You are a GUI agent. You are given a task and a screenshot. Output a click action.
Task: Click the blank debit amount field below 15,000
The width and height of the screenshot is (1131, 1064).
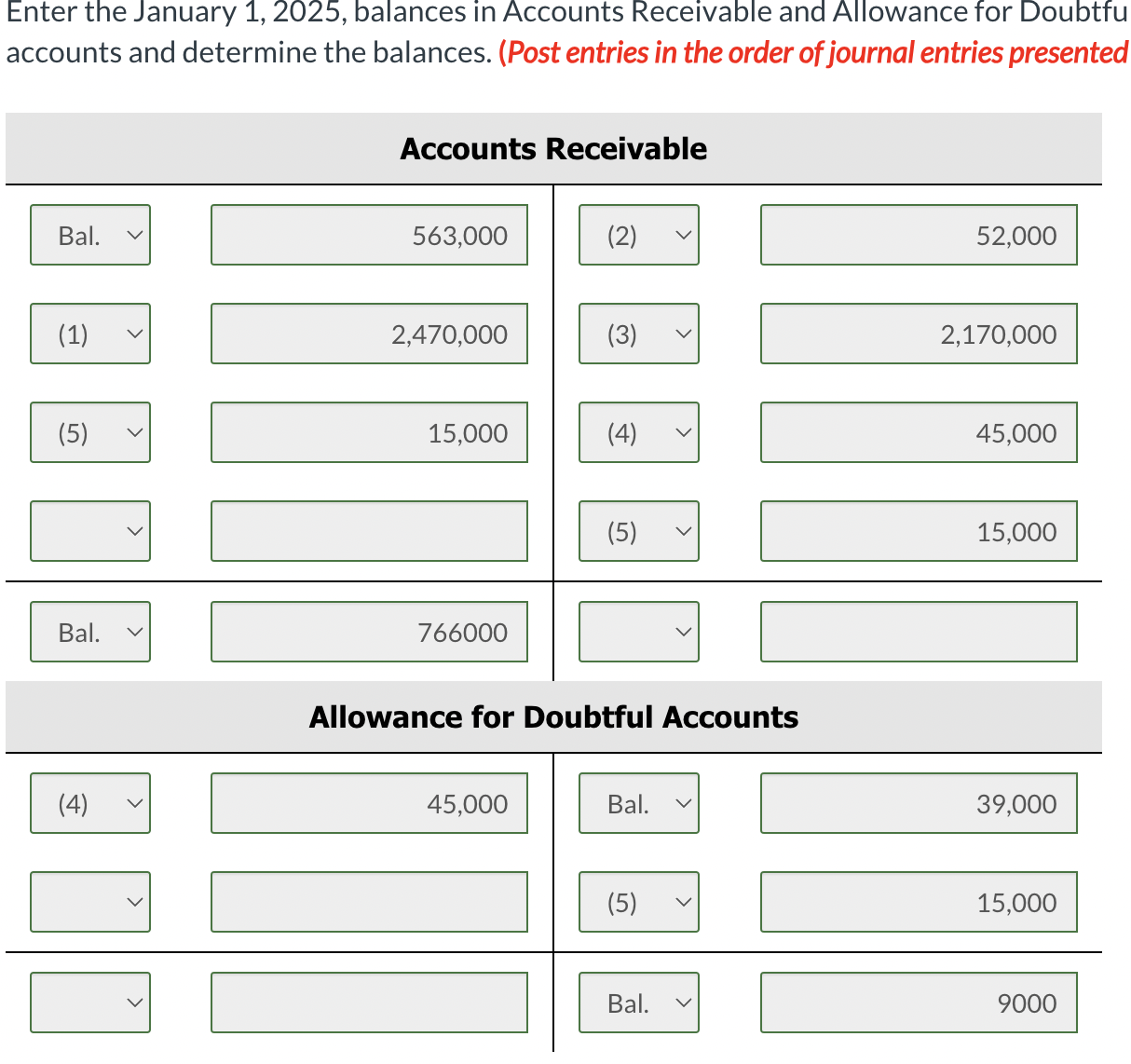coord(369,530)
